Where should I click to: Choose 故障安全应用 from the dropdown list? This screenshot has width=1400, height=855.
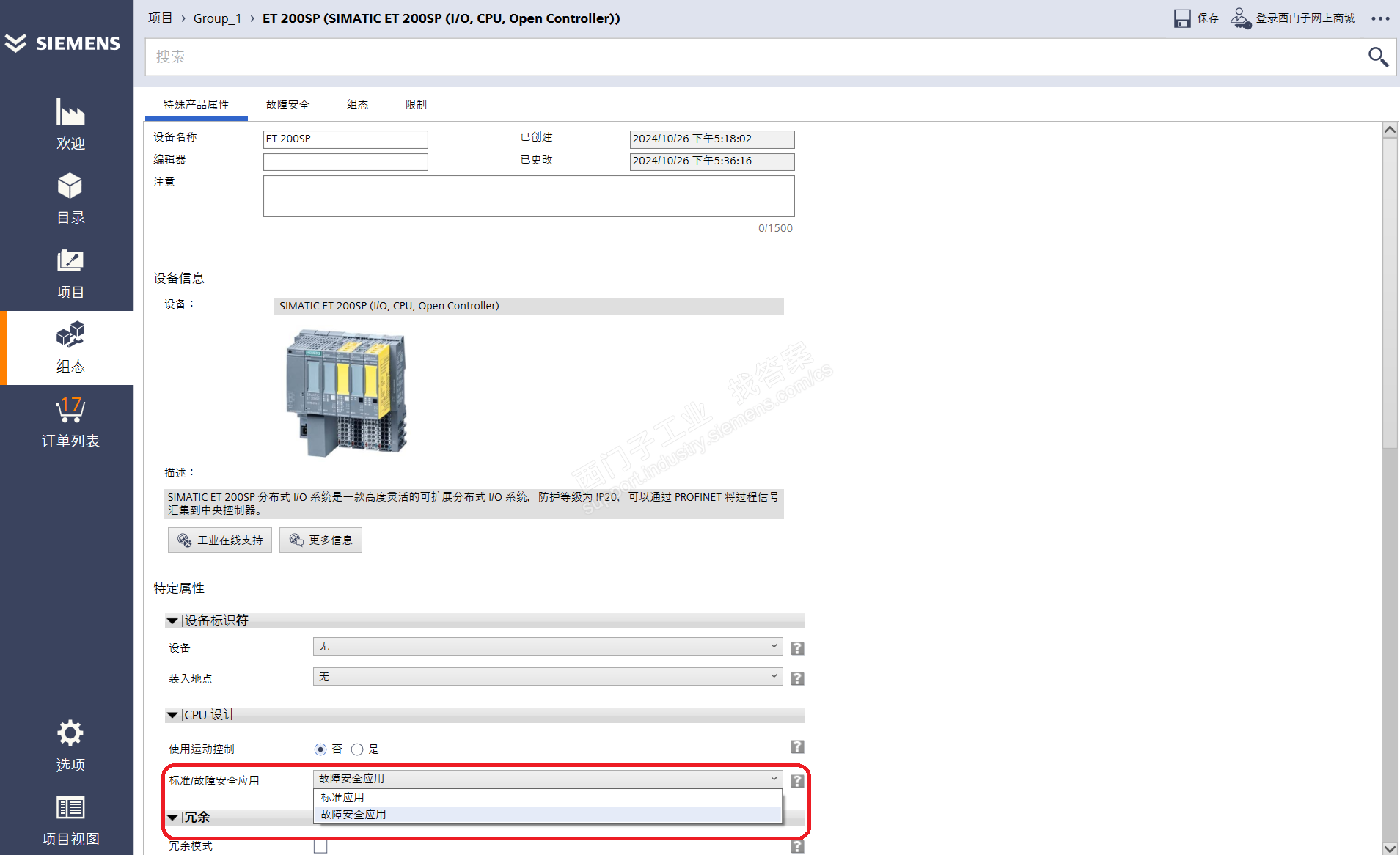click(548, 815)
